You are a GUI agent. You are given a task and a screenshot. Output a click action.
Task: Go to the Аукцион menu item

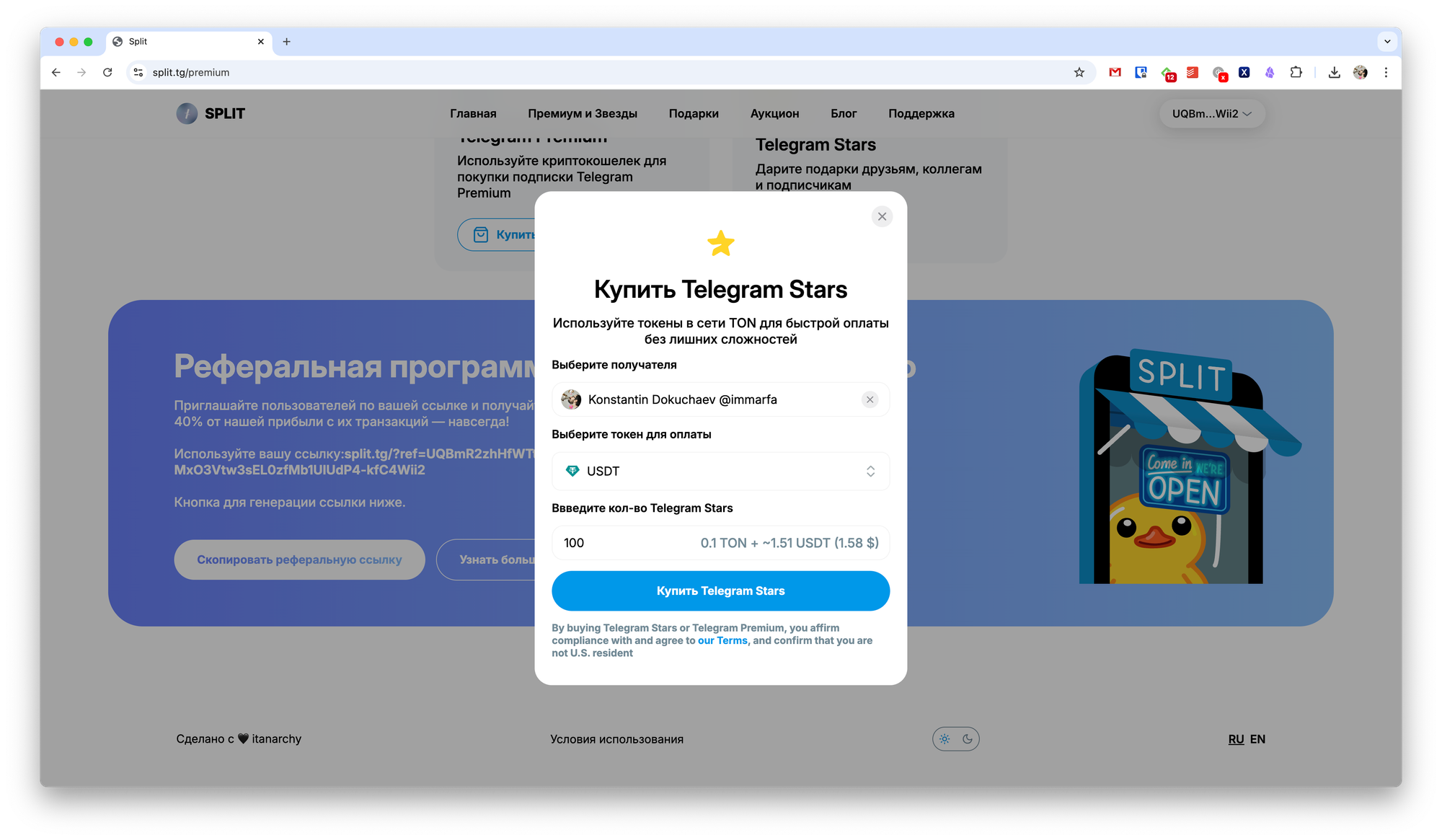tap(774, 114)
